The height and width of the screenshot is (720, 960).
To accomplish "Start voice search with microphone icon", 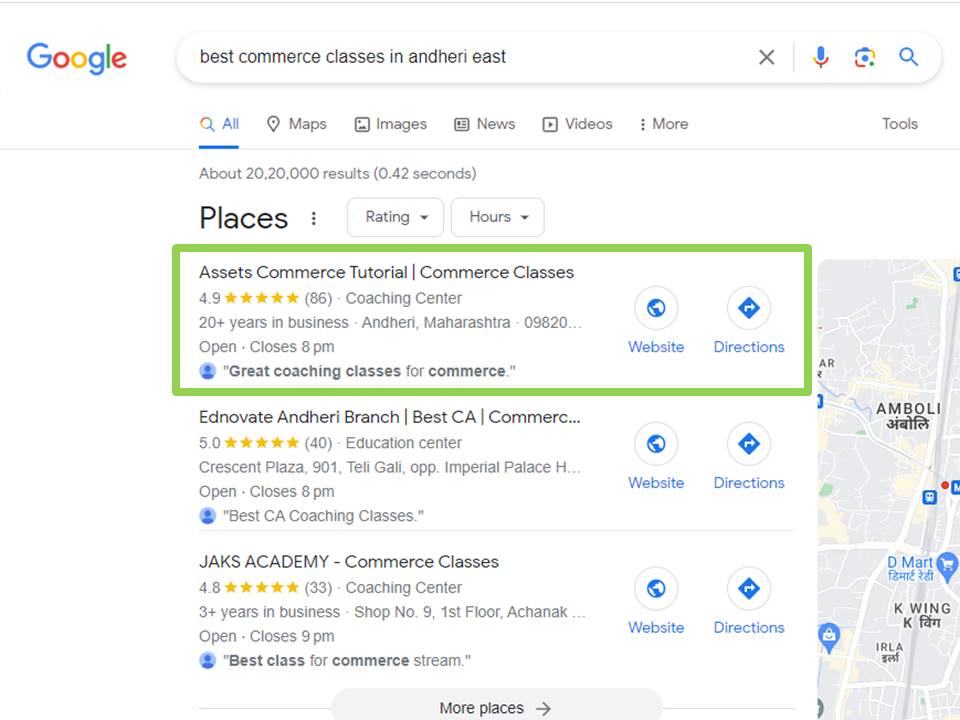I will [x=820, y=57].
